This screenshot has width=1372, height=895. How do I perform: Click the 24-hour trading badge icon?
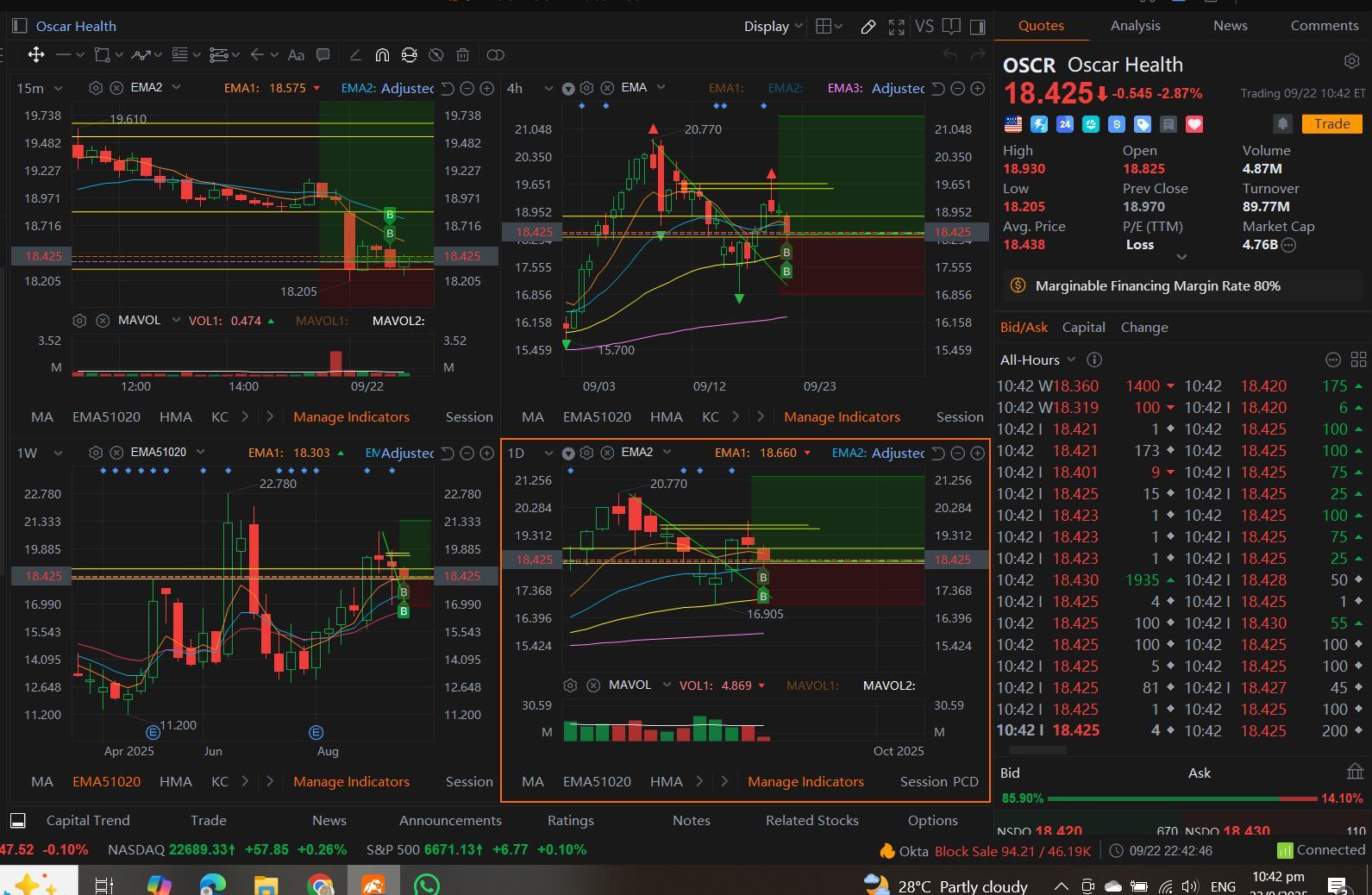[x=1065, y=124]
